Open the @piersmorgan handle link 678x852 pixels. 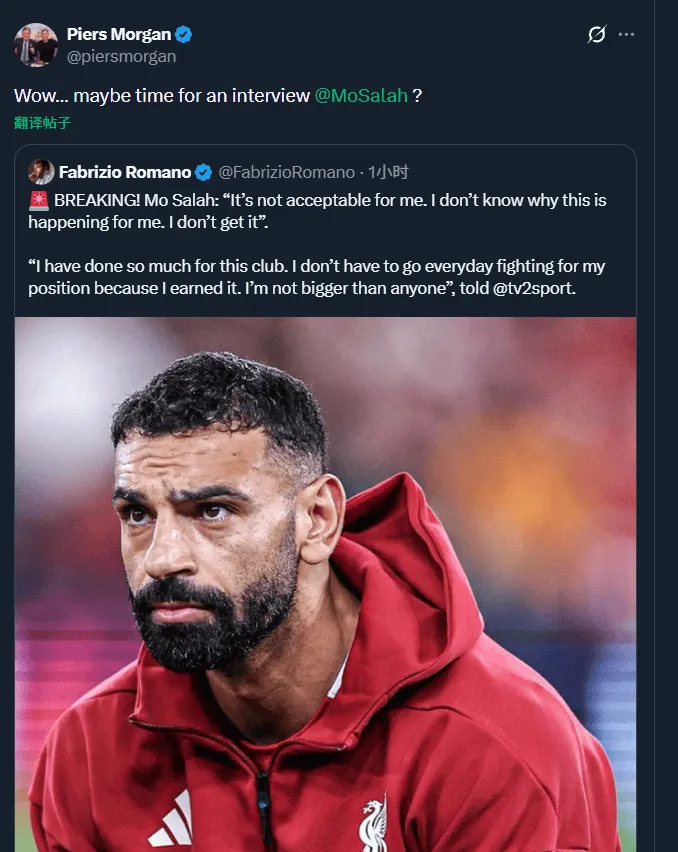click(x=121, y=57)
